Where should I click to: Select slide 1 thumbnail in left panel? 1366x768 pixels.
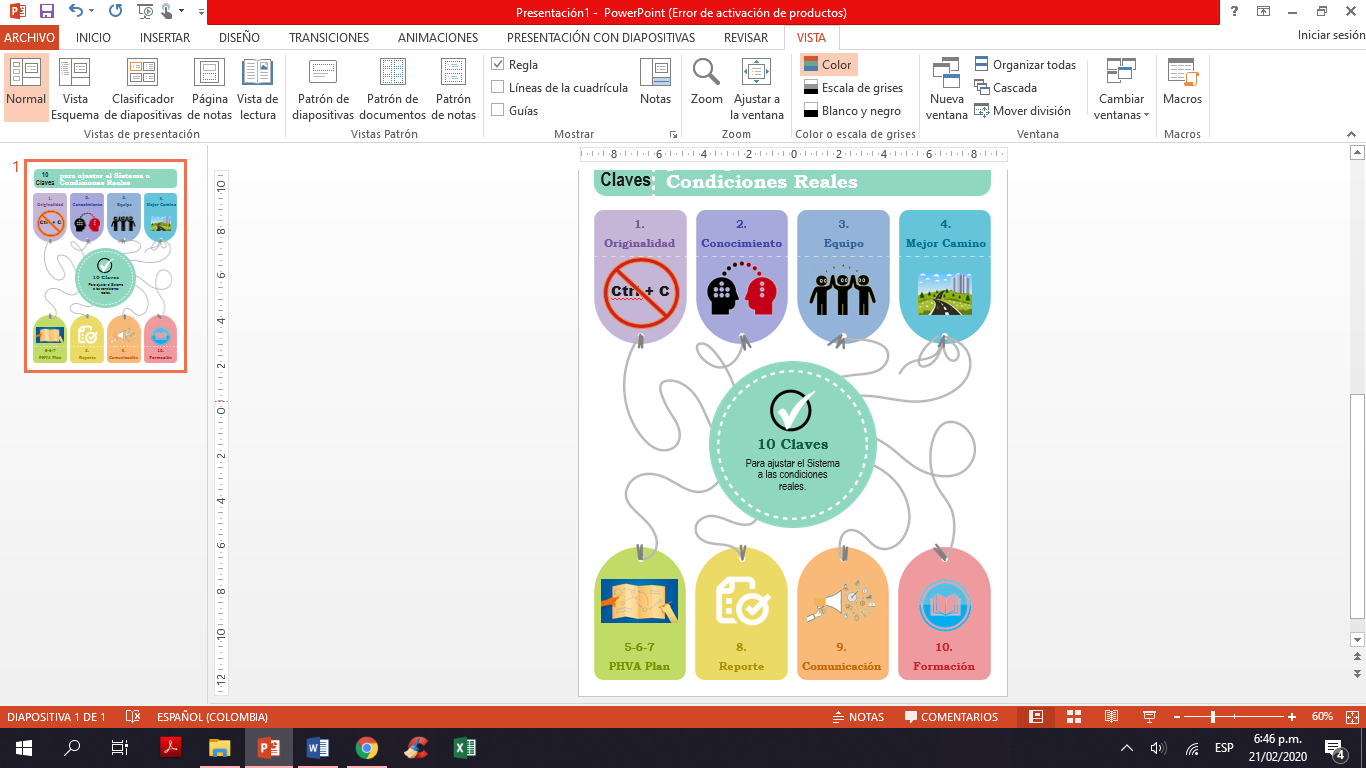(105, 266)
